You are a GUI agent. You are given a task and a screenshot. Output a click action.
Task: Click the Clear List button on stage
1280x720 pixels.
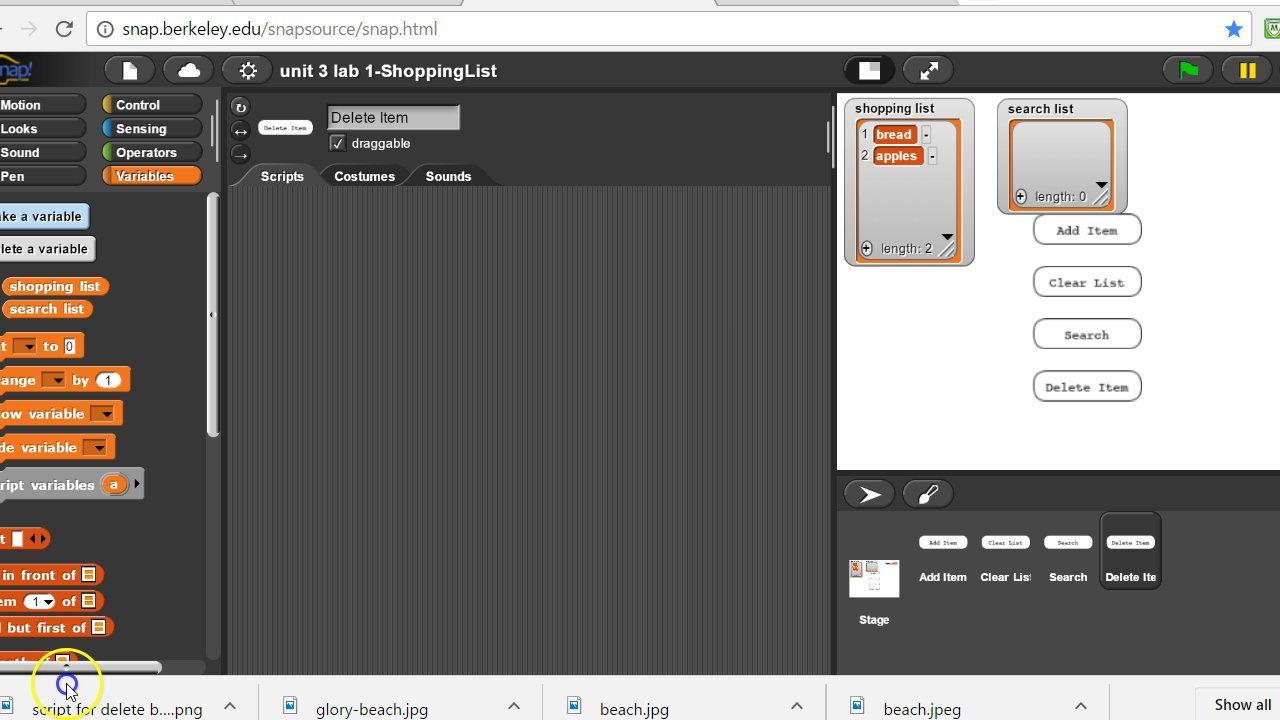tap(1087, 282)
